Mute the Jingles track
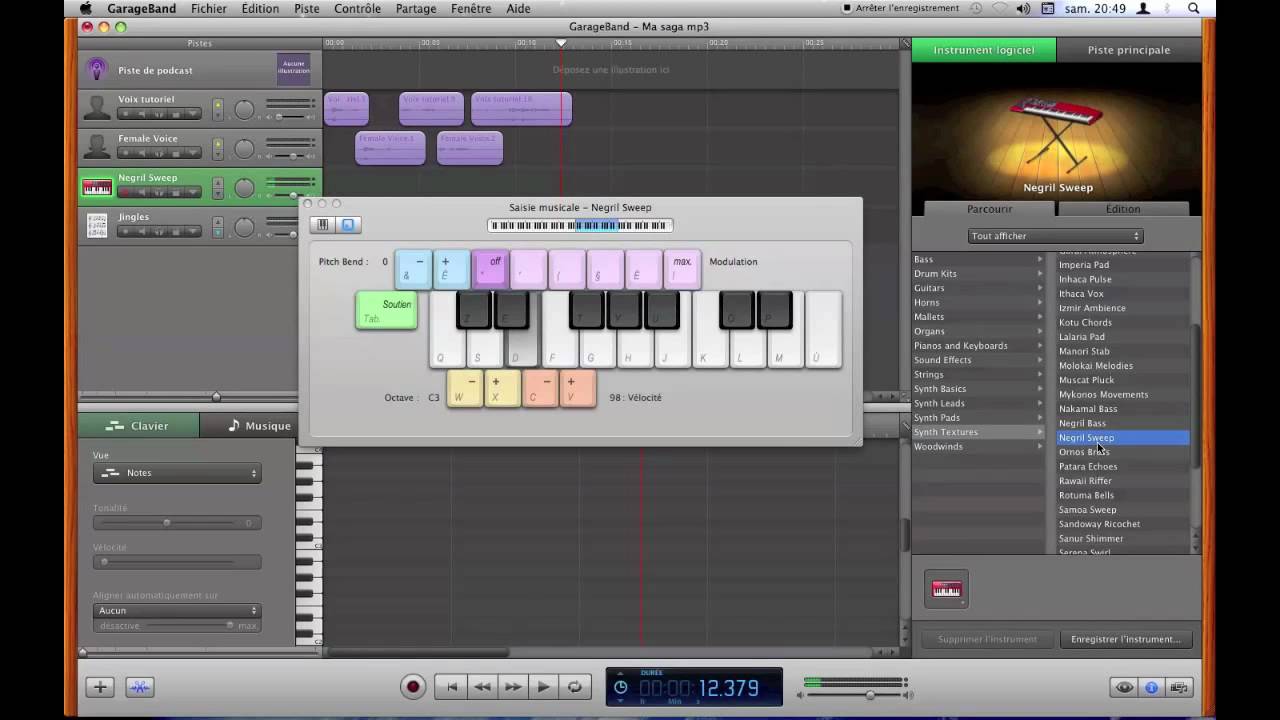The height and width of the screenshot is (720, 1280). [x=142, y=231]
